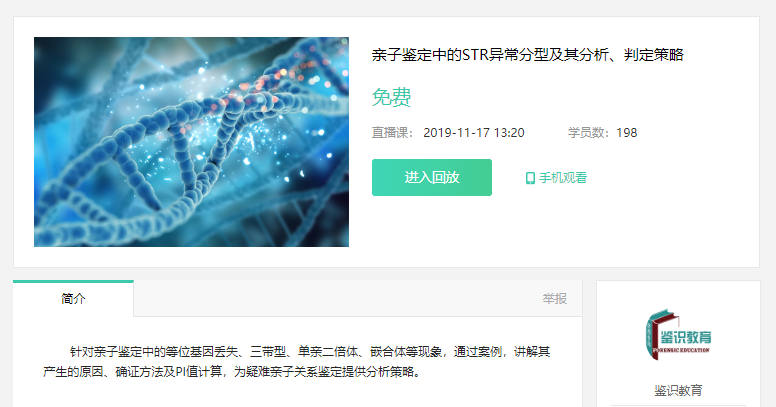Image resolution: width=776 pixels, height=407 pixels.
Task: Click the phone icon beside 手机观看
Action: click(x=530, y=178)
